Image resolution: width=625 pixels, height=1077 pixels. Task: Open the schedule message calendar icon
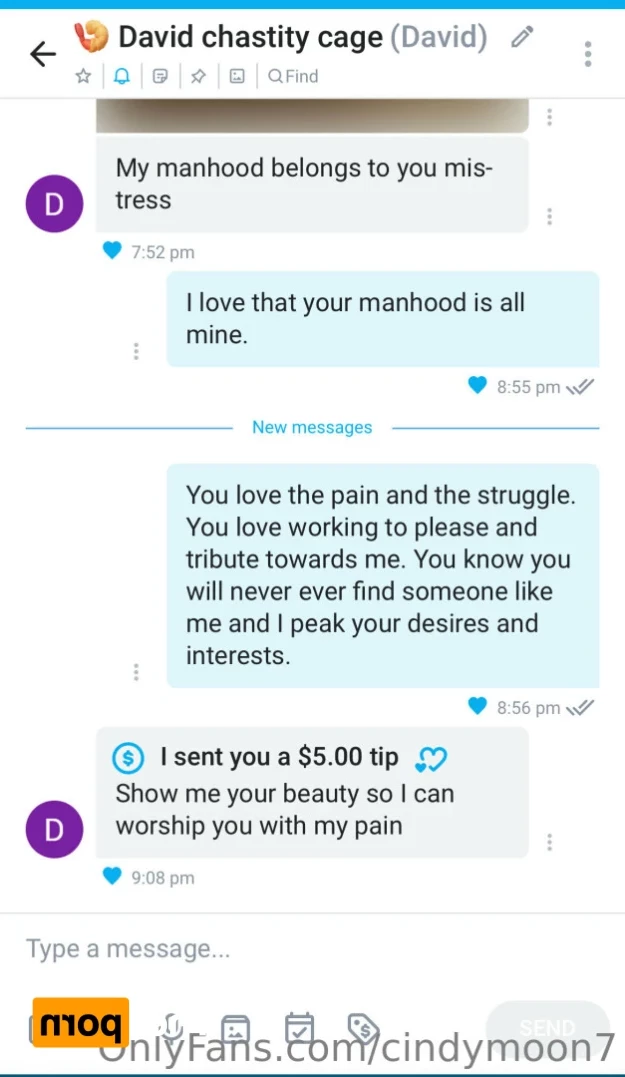pyautogui.click(x=299, y=1027)
